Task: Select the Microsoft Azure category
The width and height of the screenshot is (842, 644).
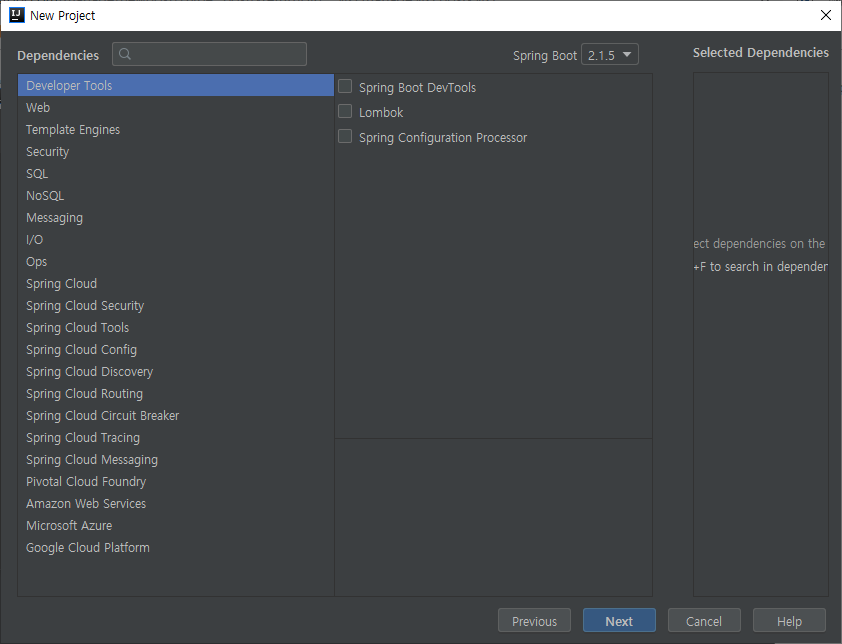Action: [176, 526]
